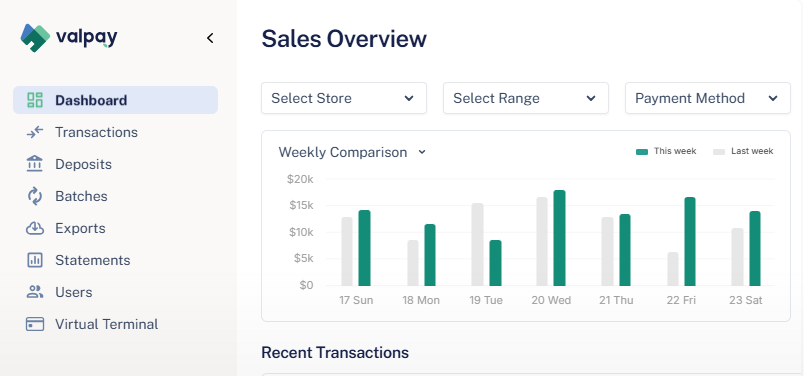The image size is (804, 376).
Task: Click the 22 Fri axis label
Action: coord(681,300)
